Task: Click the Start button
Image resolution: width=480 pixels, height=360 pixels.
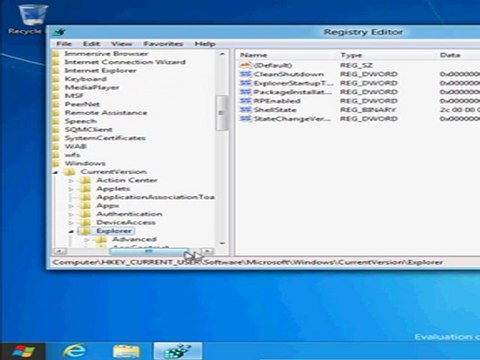Action: pyautogui.click(x=23, y=351)
